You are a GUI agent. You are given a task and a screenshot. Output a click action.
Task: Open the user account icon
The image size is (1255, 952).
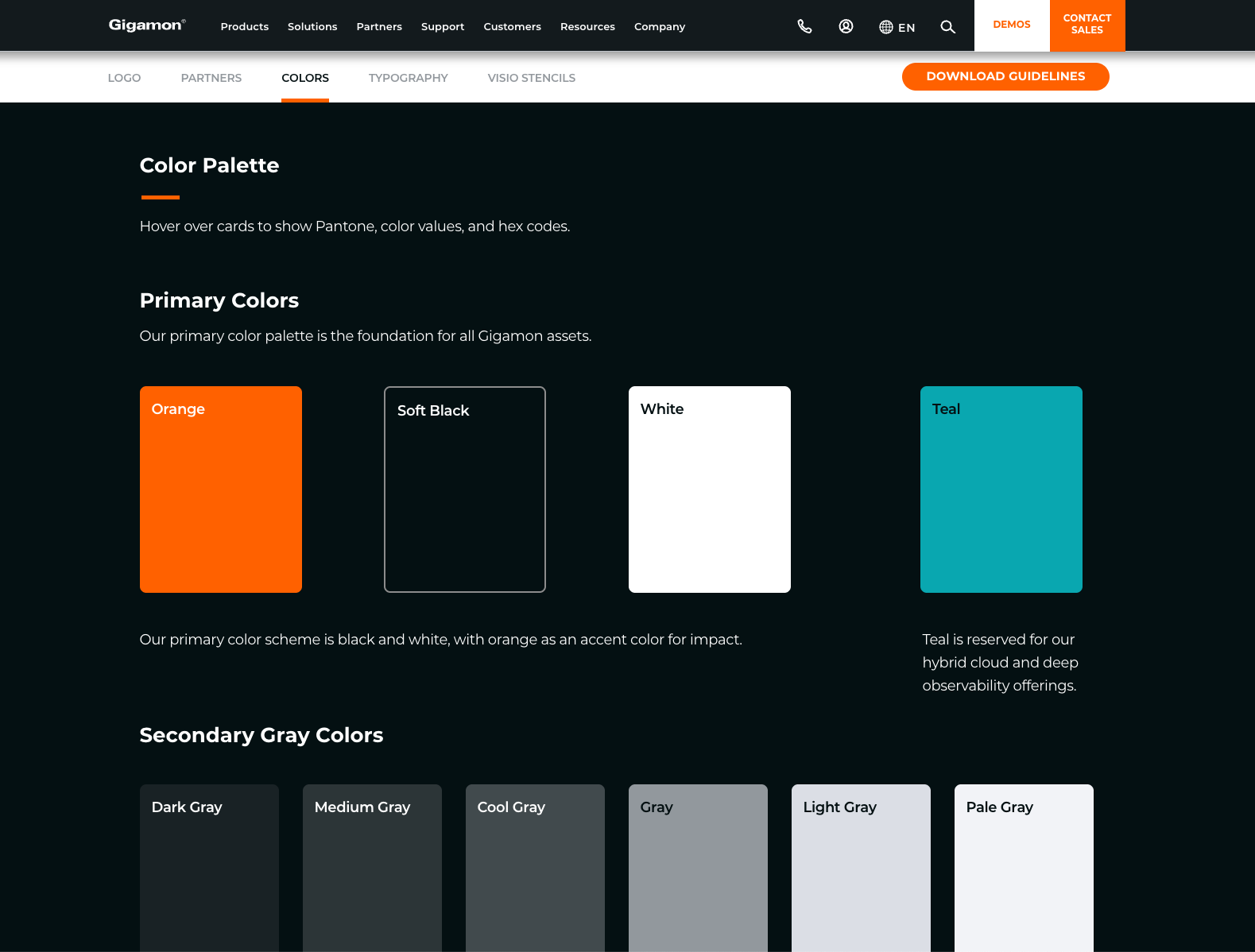[846, 26]
